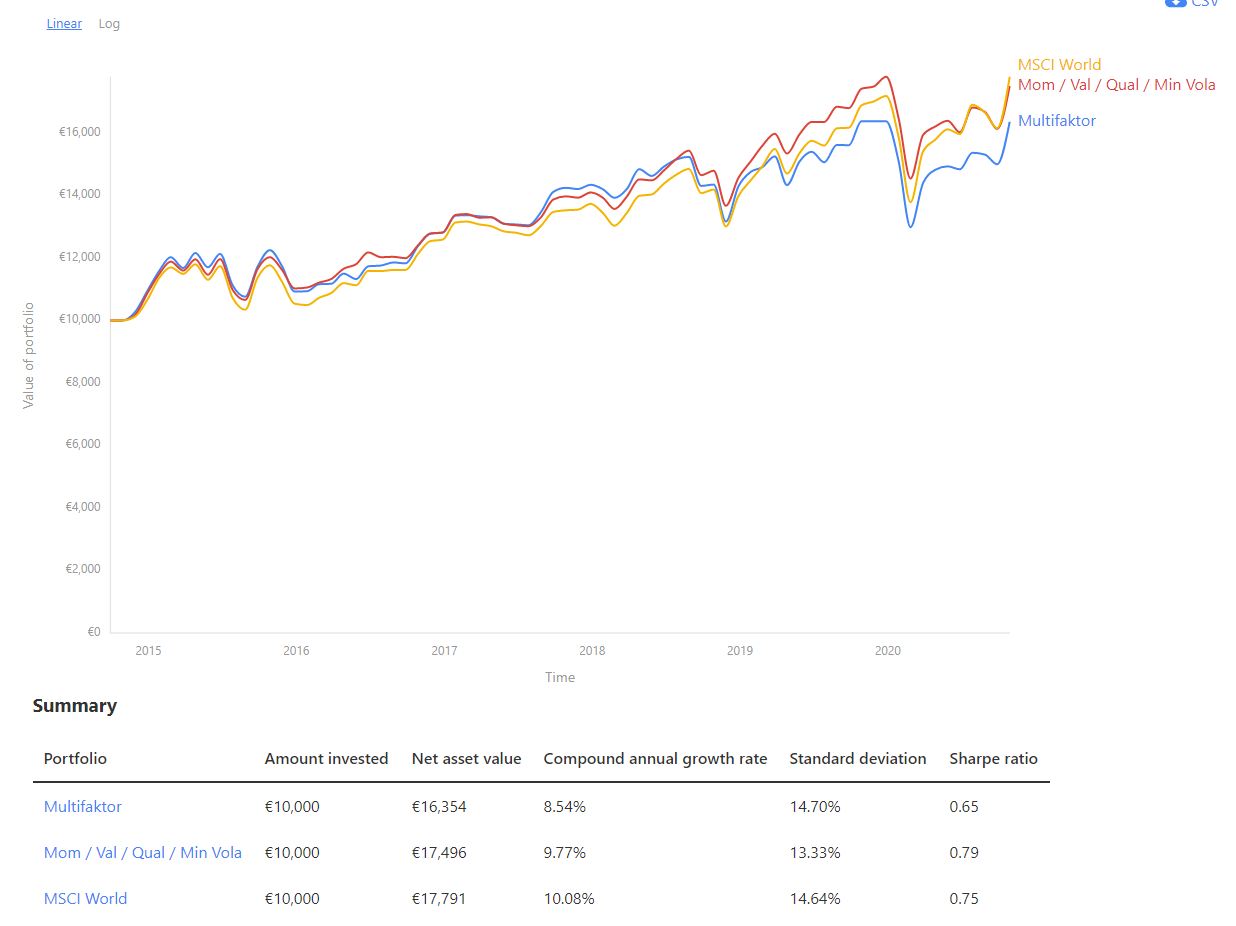Click the Value of portfolio axis title

point(29,355)
